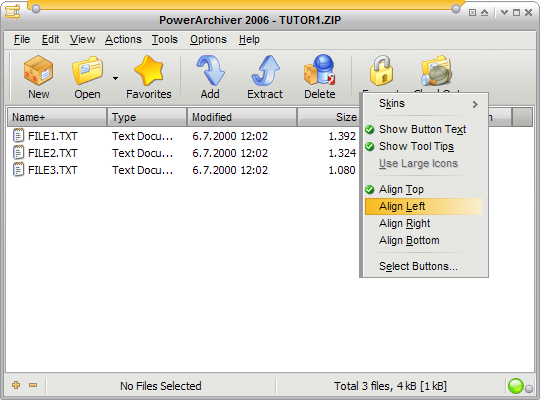
Task: Open the Tools menu
Action: (165, 39)
